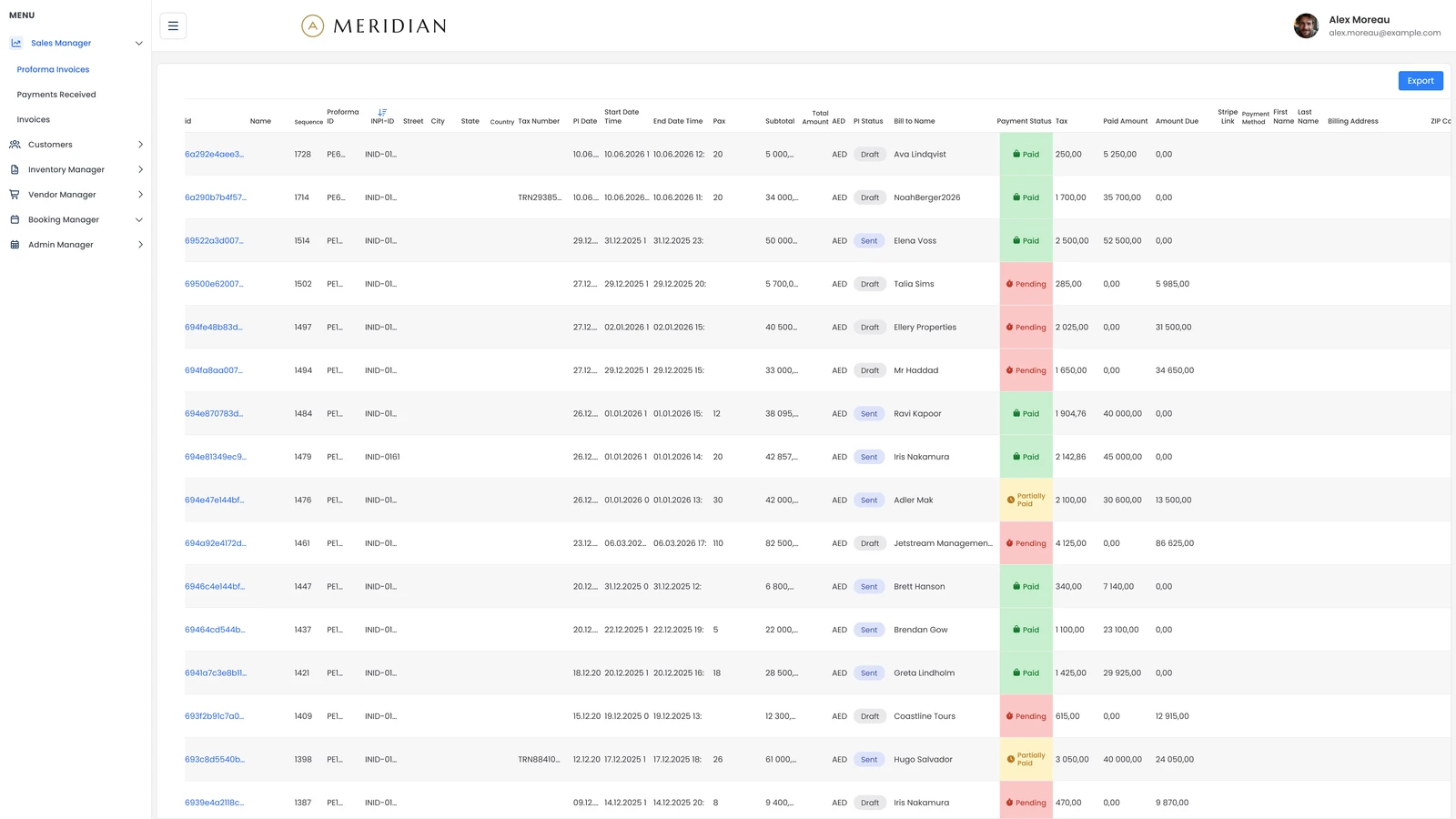Click the Sales Manager chart icon
The width and height of the screenshot is (1456, 819).
15,43
